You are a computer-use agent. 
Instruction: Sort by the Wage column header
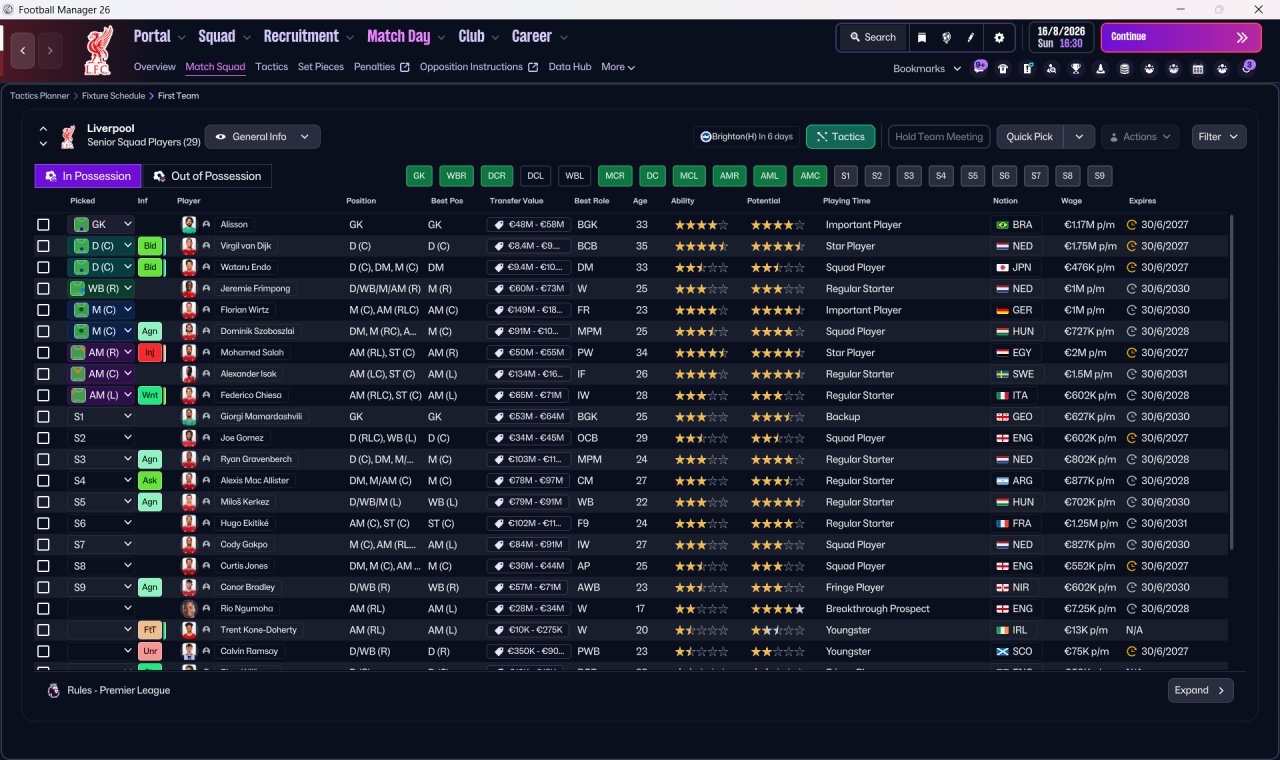click(1071, 201)
